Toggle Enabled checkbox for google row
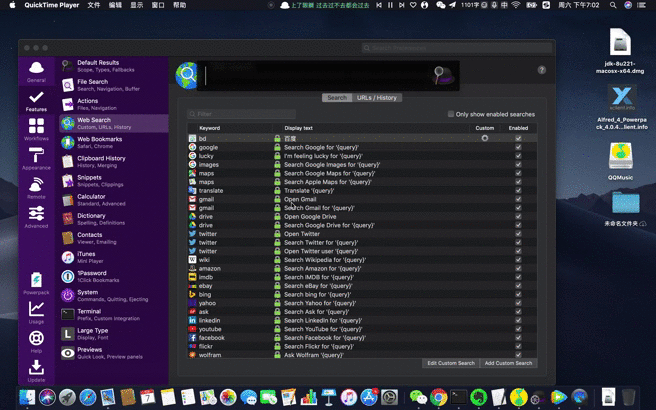This screenshot has width=656, height=410. (x=518, y=147)
